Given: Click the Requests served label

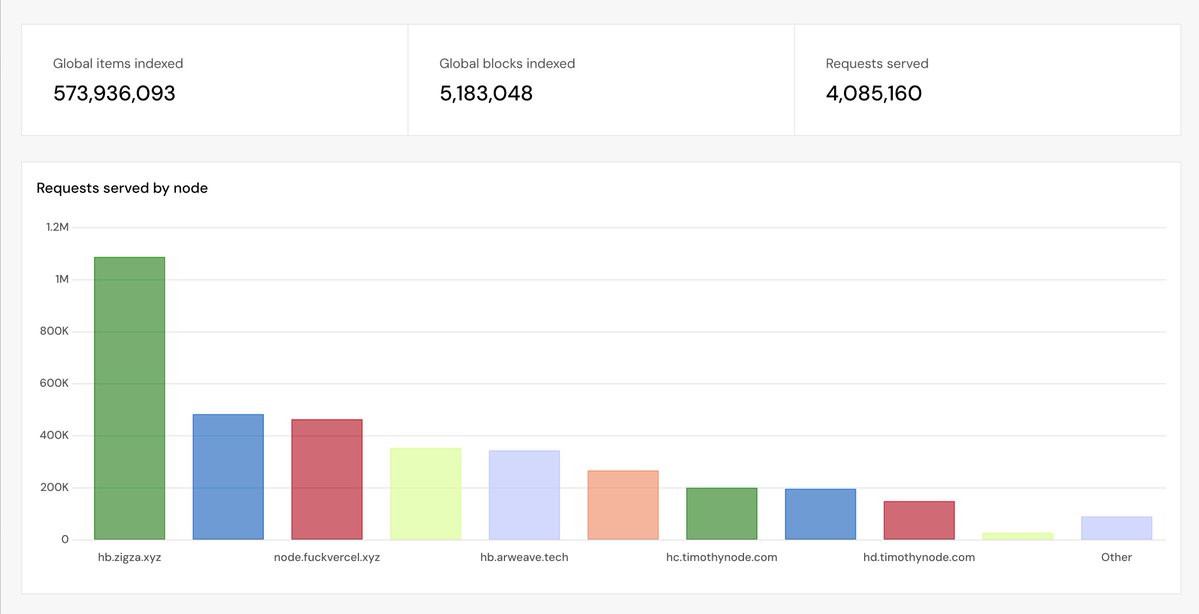Looking at the screenshot, I should click(x=877, y=63).
